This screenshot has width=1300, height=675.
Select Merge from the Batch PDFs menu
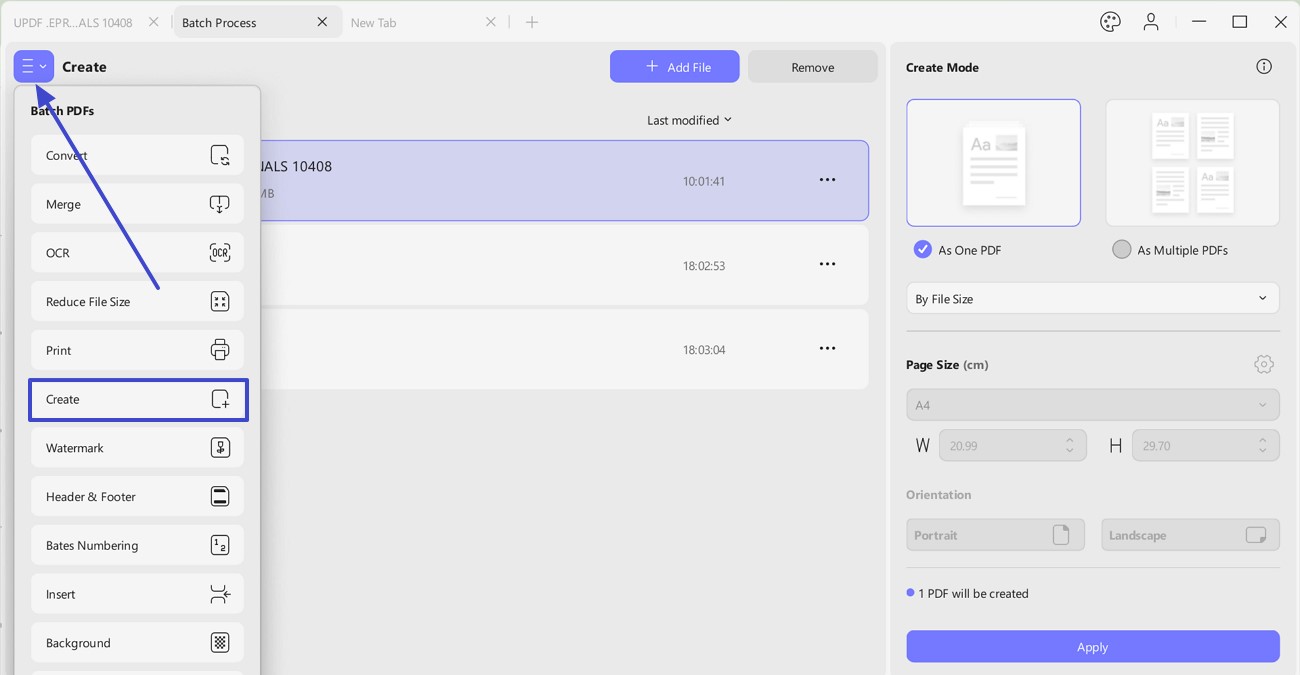(x=137, y=204)
